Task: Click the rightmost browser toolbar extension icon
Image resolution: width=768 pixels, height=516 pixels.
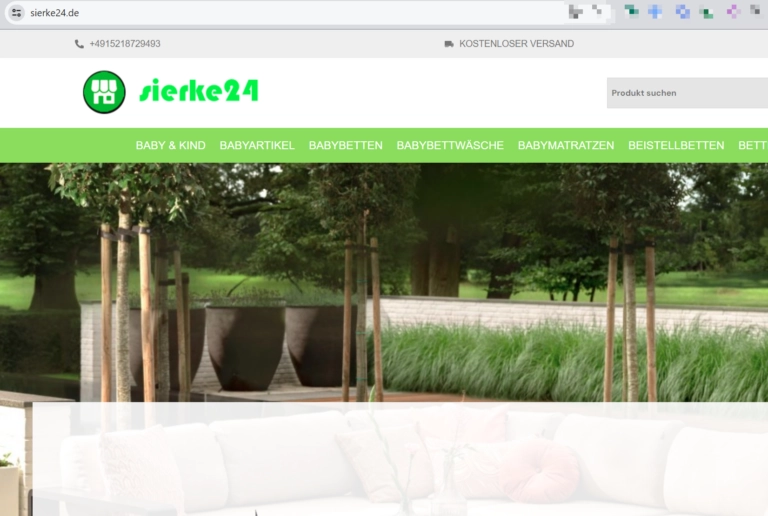Action: pos(759,12)
